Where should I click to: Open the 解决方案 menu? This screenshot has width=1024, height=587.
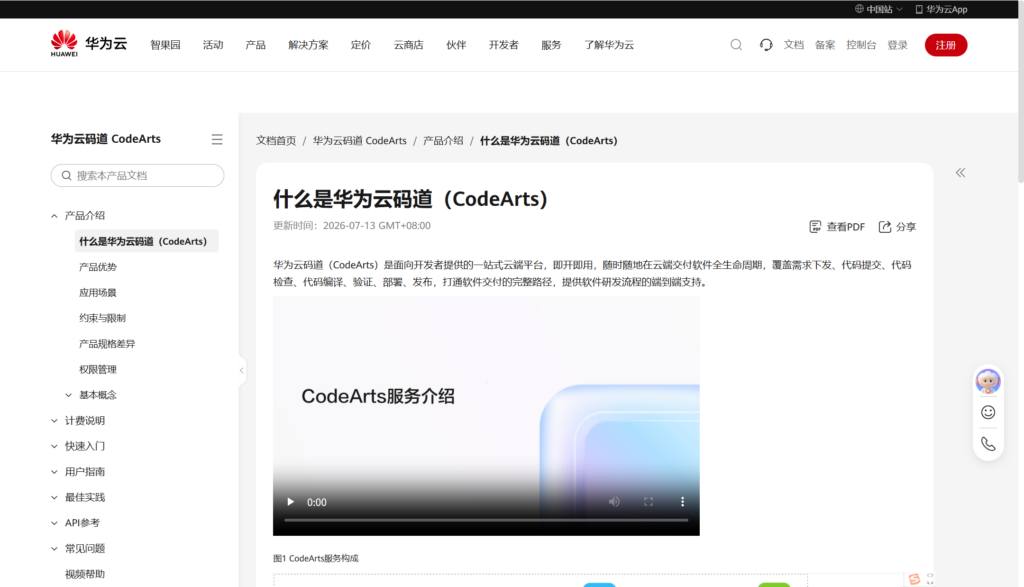[308, 45]
